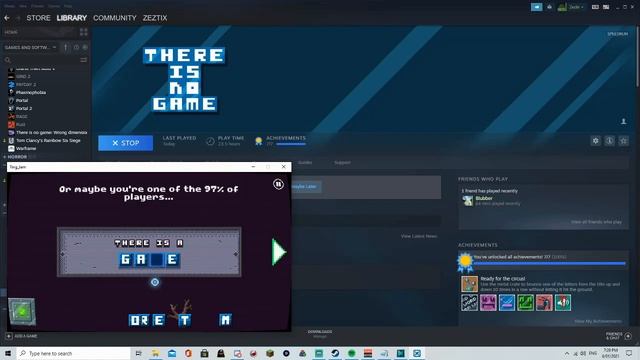Go forward with the Steam forward arrow
The height and width of the screenshot is (360, 640).
[18, 18]
